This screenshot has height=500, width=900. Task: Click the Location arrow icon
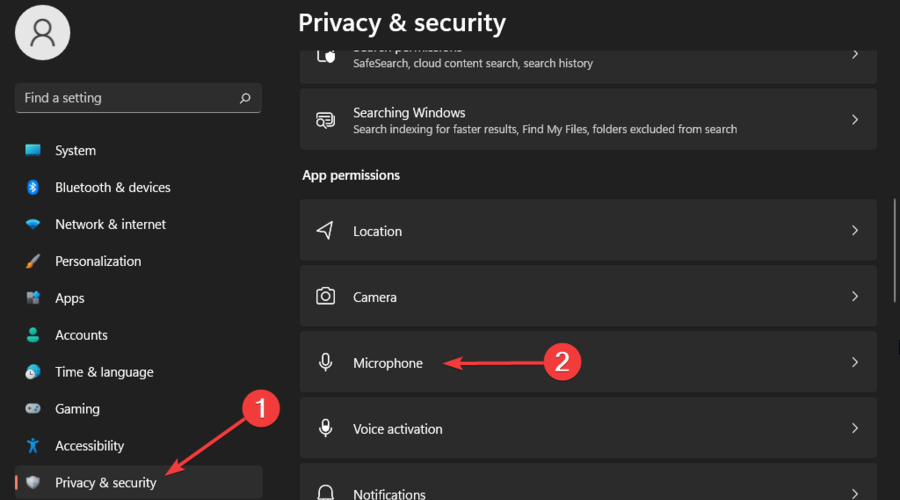click(325, 231)
